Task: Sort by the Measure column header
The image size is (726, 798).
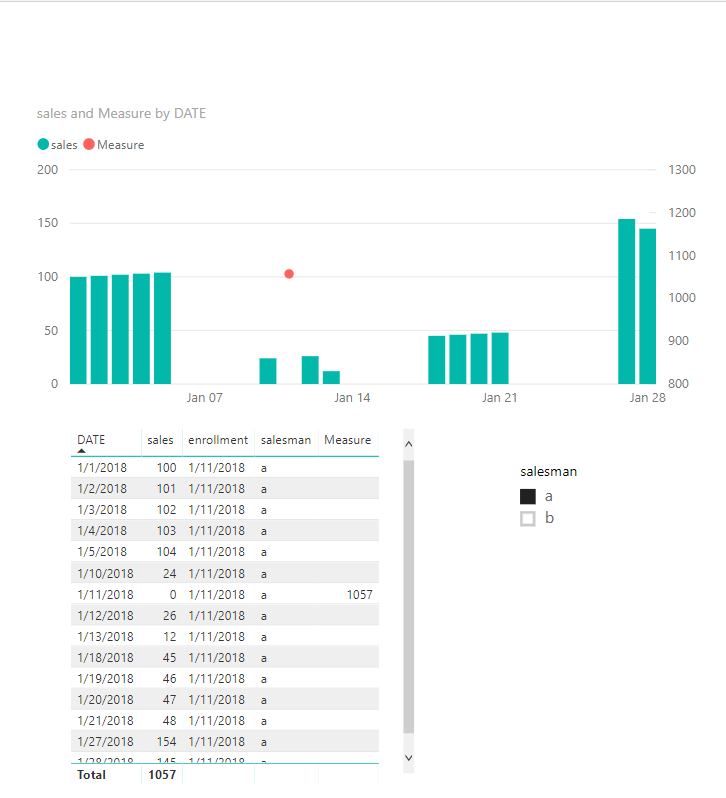Action: click(347, 440)
